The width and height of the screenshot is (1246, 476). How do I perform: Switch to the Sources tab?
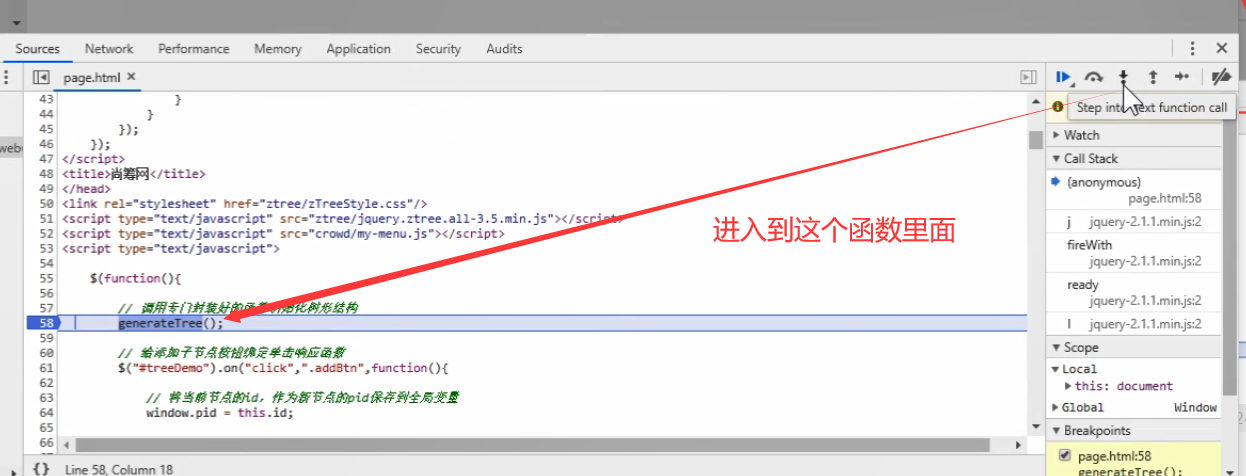pos(37,48)
